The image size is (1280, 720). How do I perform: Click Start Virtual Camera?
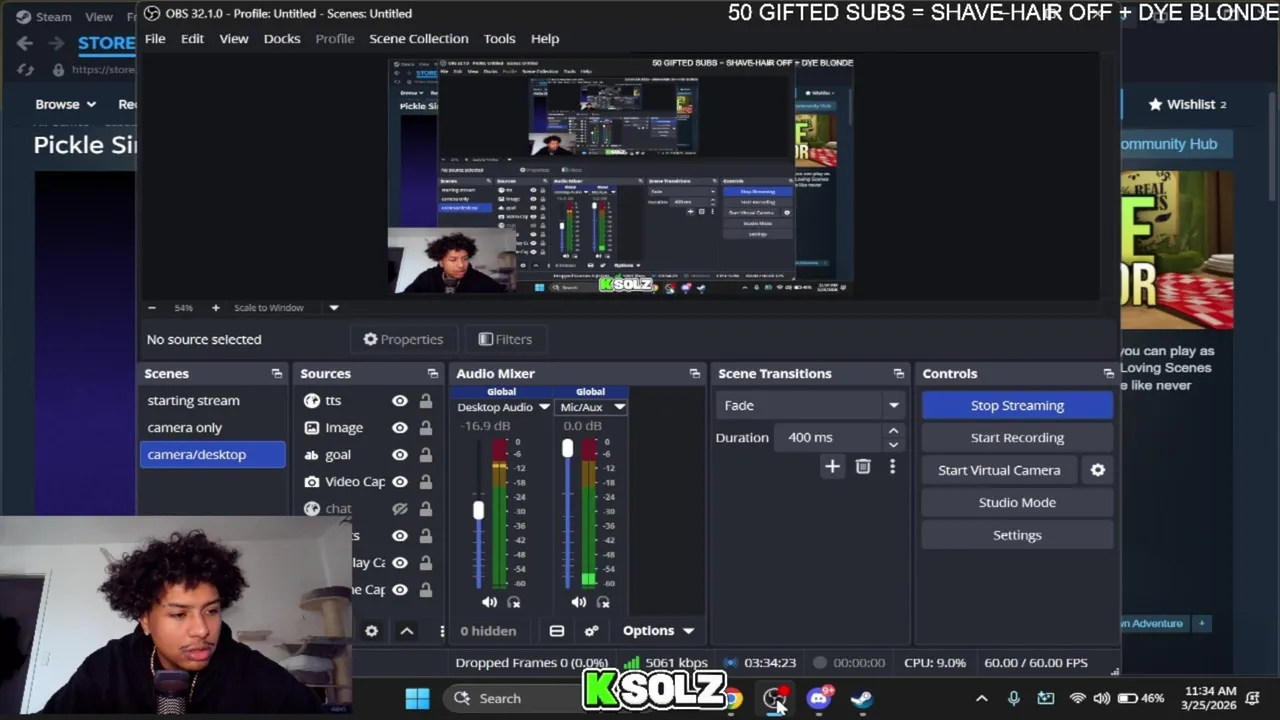pos(999,470)
